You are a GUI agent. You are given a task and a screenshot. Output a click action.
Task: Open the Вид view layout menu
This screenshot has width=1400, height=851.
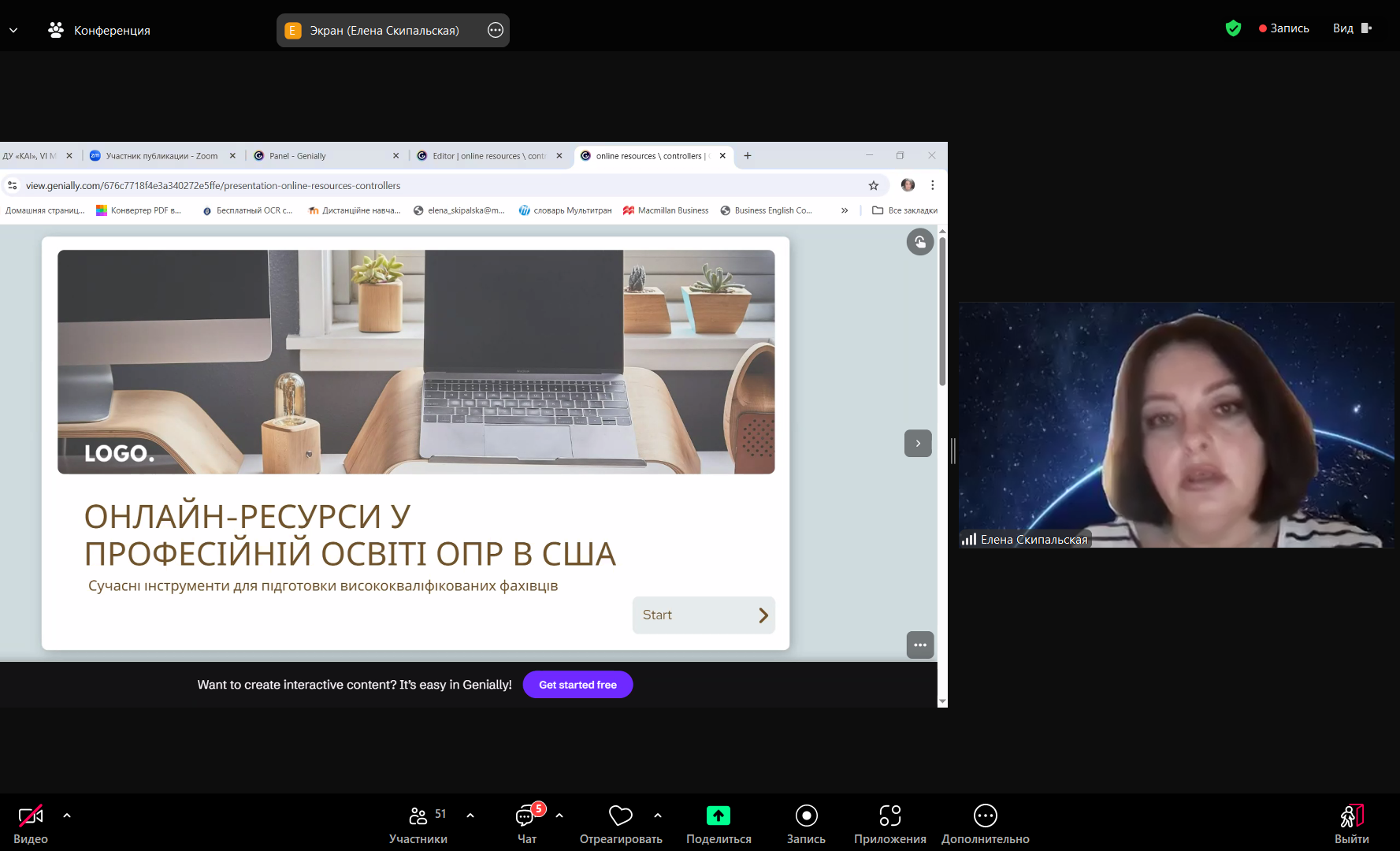point(1352,28)
